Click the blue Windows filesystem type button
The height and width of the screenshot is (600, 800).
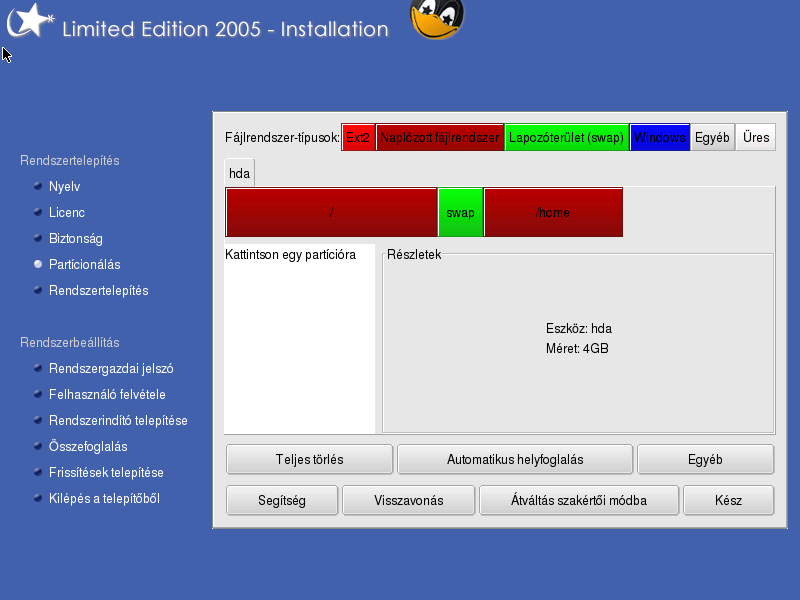pos(660,137)
